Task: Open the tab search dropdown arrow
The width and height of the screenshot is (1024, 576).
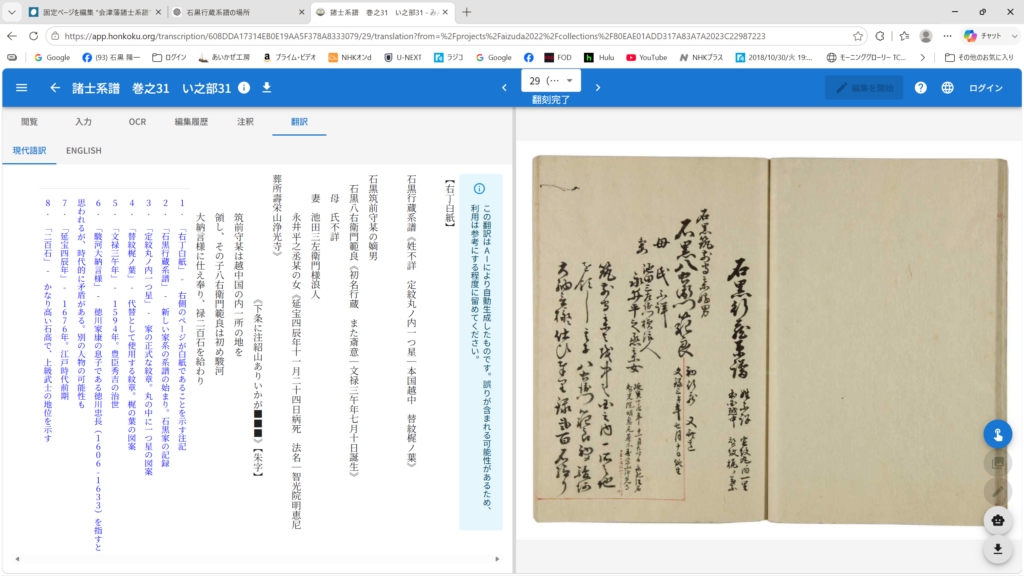Action: pos(12,12)
